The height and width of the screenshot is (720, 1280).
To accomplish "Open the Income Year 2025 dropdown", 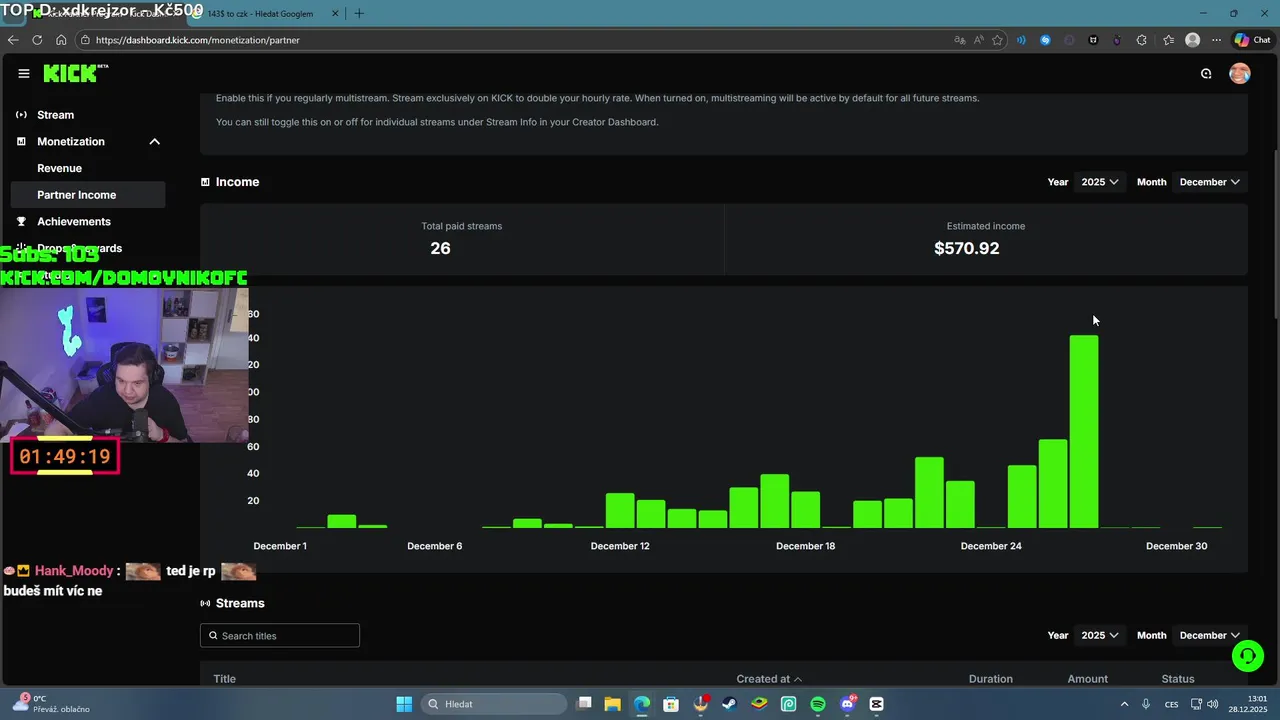I will click(x=1100, y=182).
